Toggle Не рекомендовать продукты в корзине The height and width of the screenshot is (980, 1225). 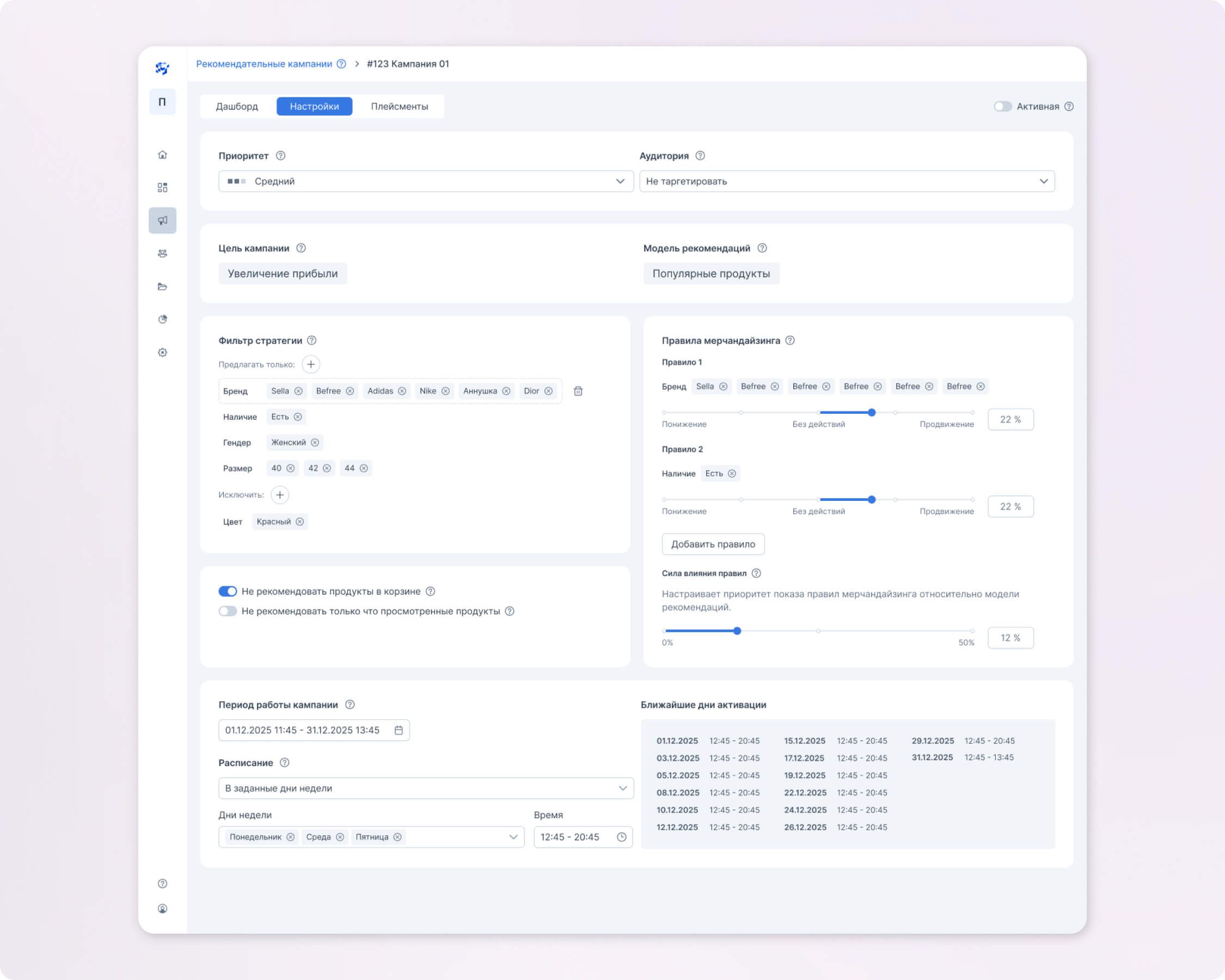pos(228,591)
